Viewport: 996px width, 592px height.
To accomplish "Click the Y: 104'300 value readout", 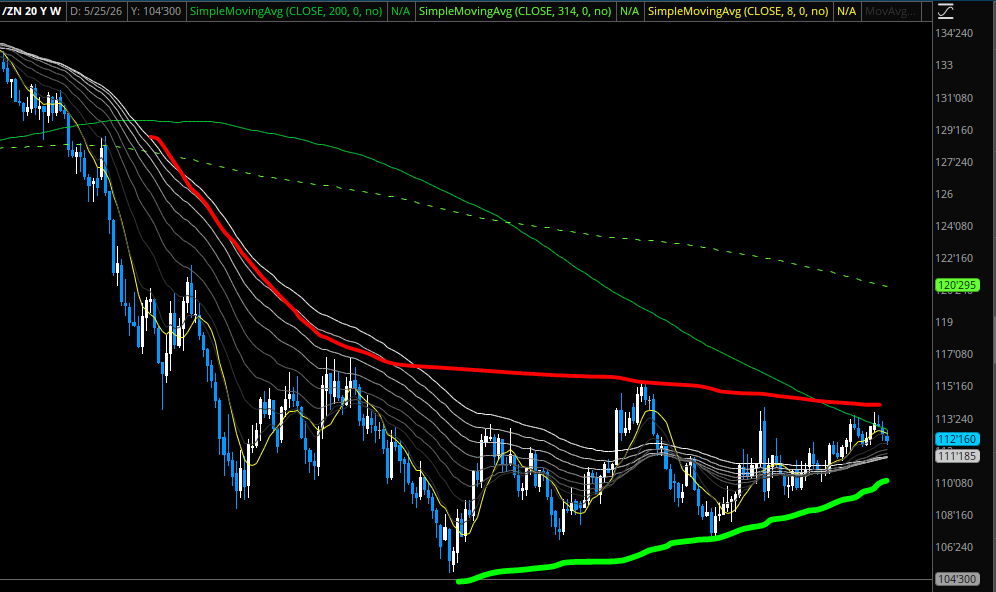I will pos(156,11).
